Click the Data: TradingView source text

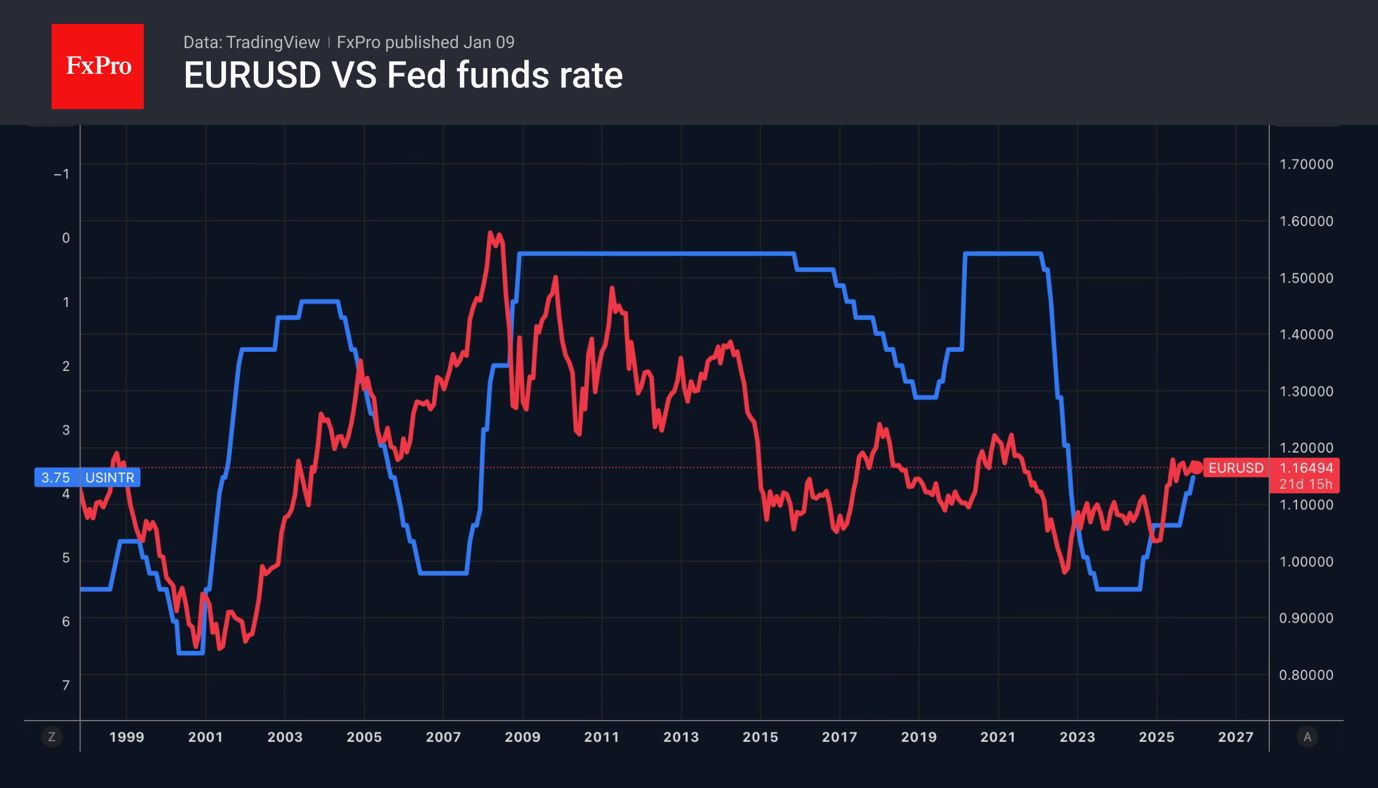pos(251,42)
